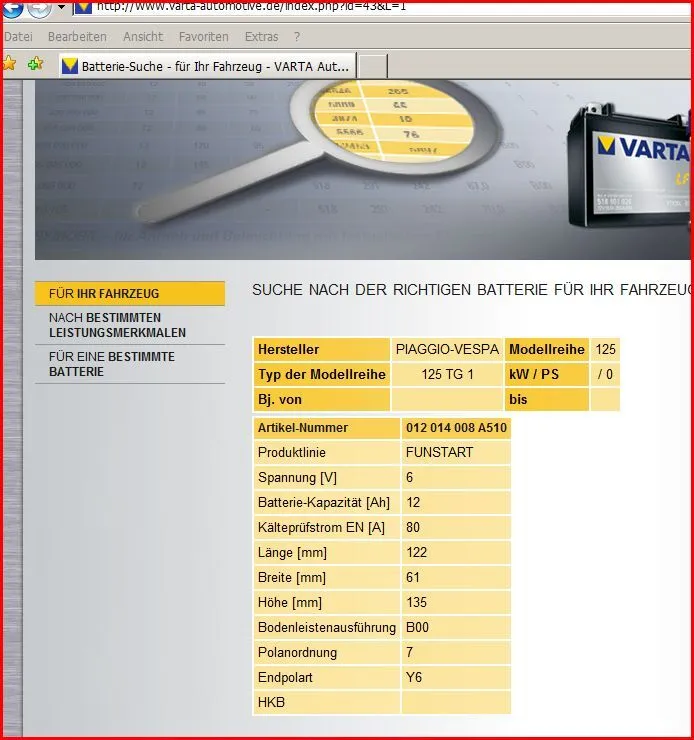Open the Datei menu
Screen dimensions: 694x740
click(x=18, y=37)
